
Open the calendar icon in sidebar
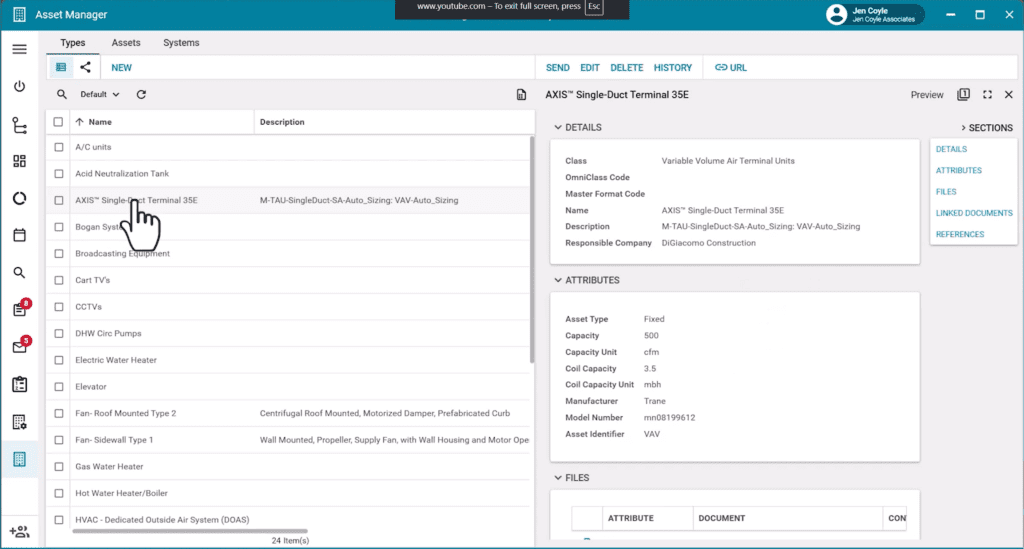[x=20, y=235]
